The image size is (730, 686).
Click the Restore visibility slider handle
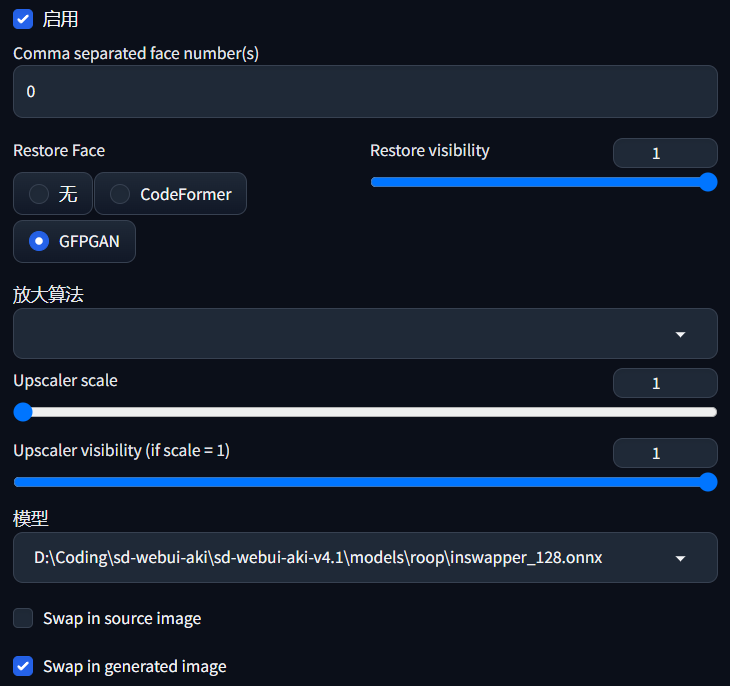(708, 182)
